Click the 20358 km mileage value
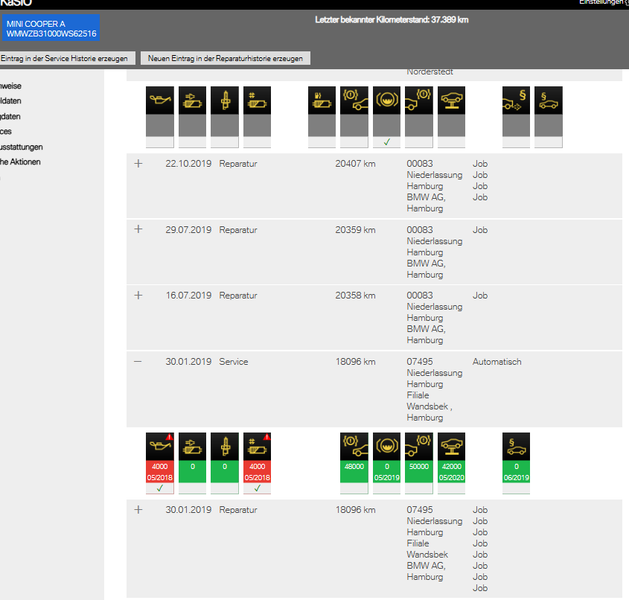629x600 pixels. pyautogui.click(x=355, y=296)
